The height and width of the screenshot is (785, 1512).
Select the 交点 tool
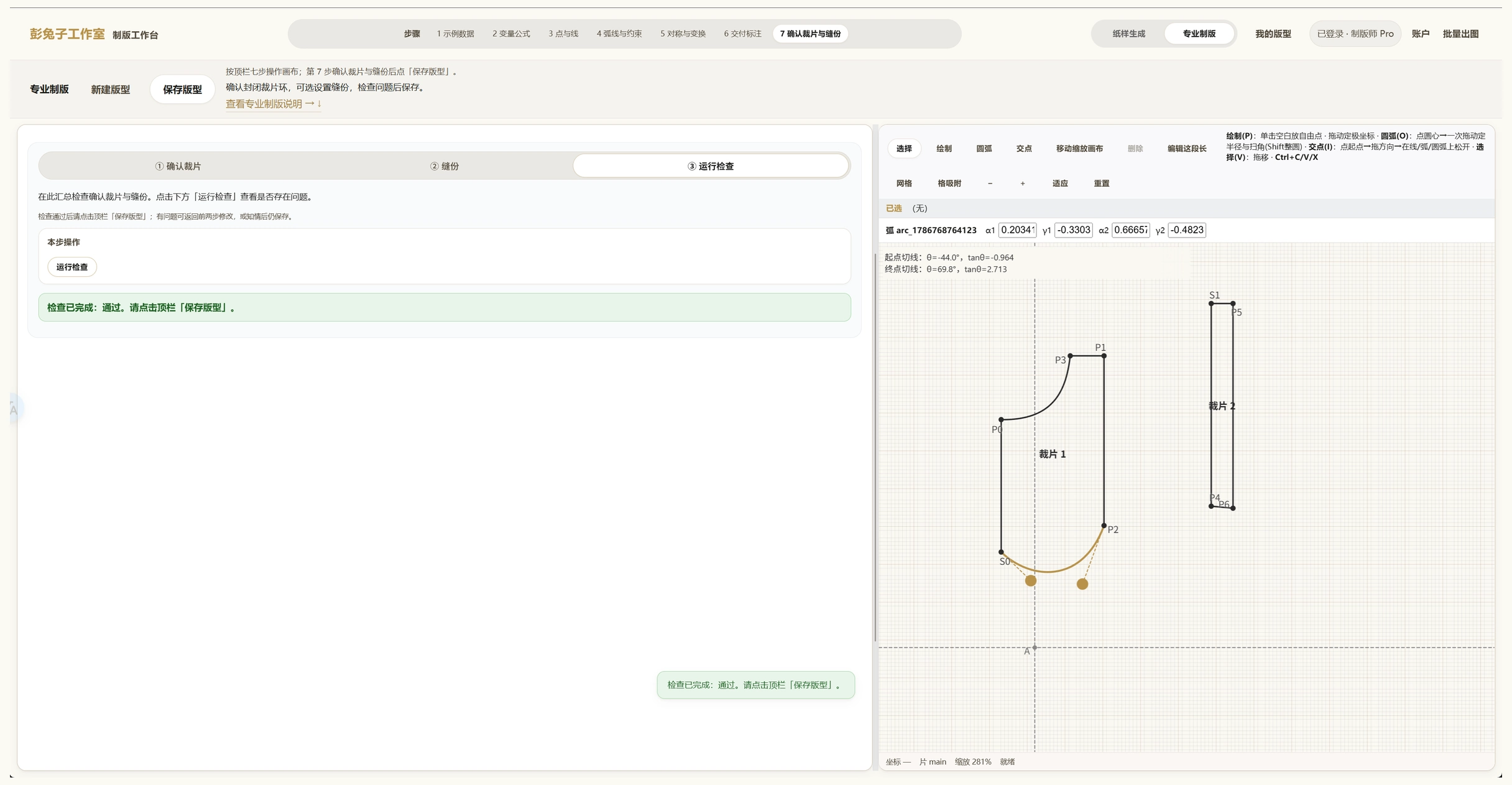pos(1023,149)
